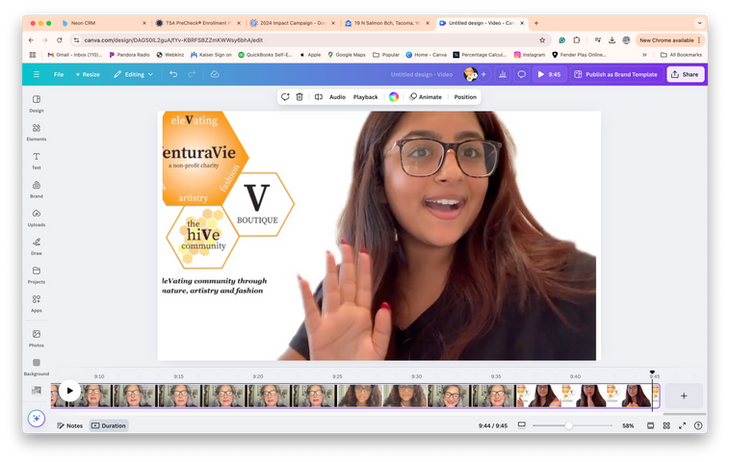Click the cloud save status icon

215,74
